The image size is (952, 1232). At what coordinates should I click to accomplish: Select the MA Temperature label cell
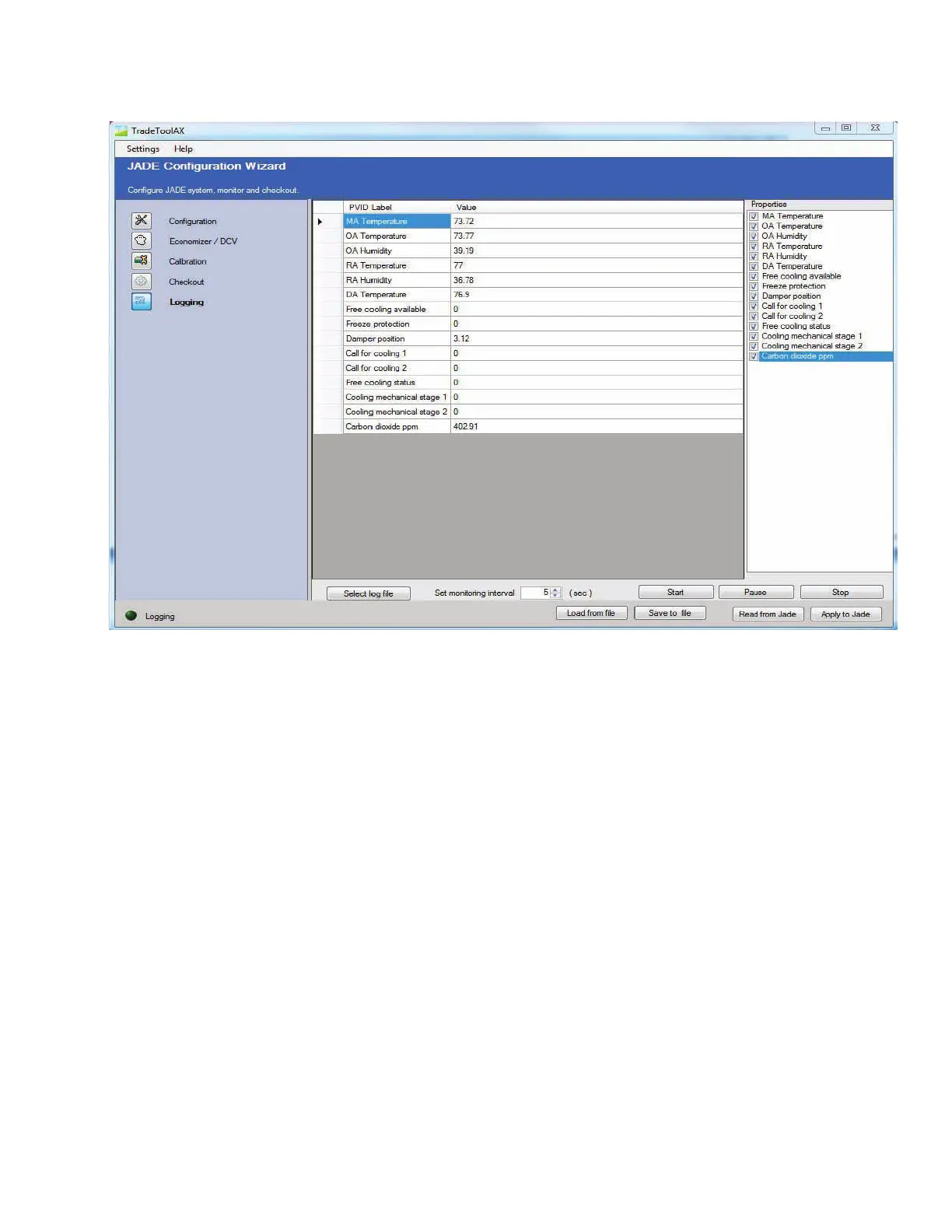[x=397, y=222]
